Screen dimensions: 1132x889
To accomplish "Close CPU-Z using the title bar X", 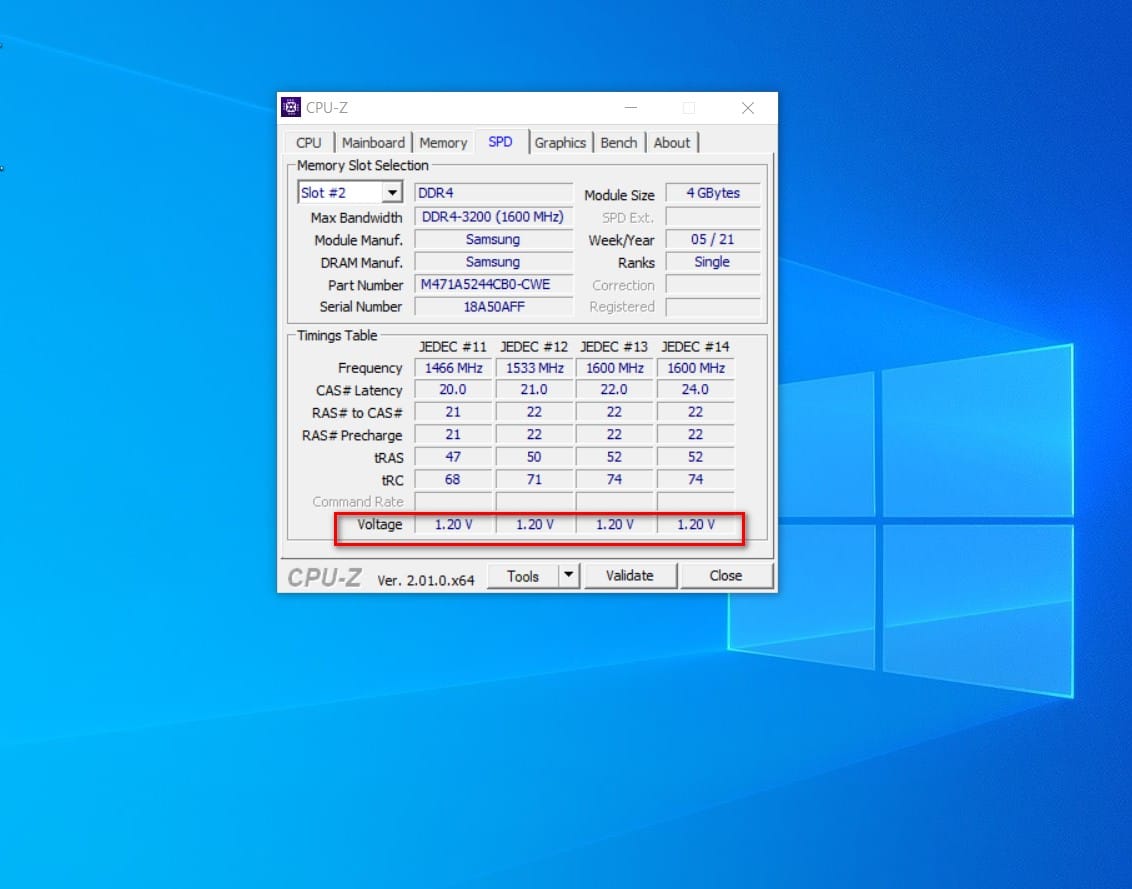I will [x=748, y=108].
